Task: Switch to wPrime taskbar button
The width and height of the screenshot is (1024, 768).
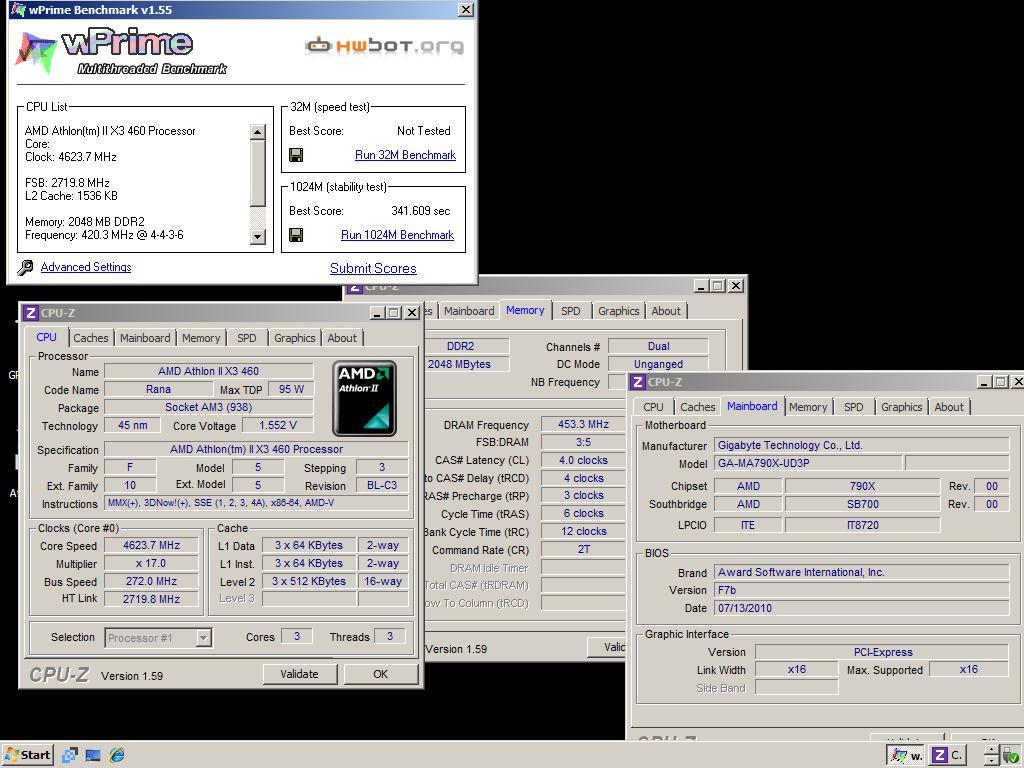Action: pyautogui.click(x=906, y=756)
